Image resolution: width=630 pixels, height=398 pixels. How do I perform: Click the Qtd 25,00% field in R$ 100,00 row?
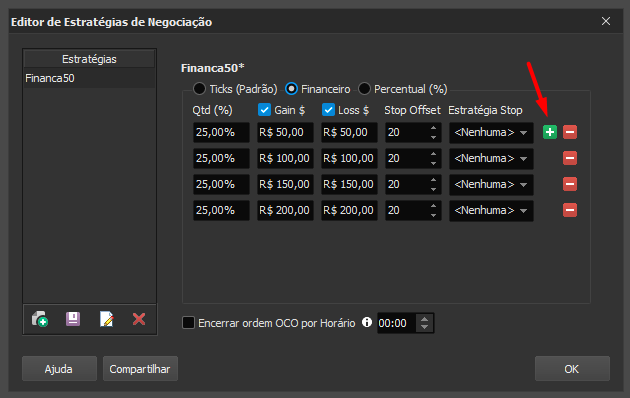coord(221,159)
